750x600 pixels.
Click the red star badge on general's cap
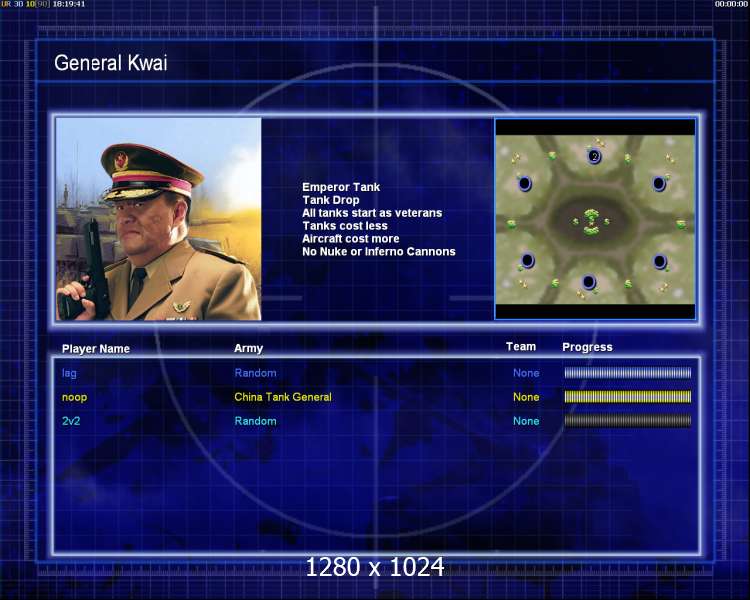point(121,160)
